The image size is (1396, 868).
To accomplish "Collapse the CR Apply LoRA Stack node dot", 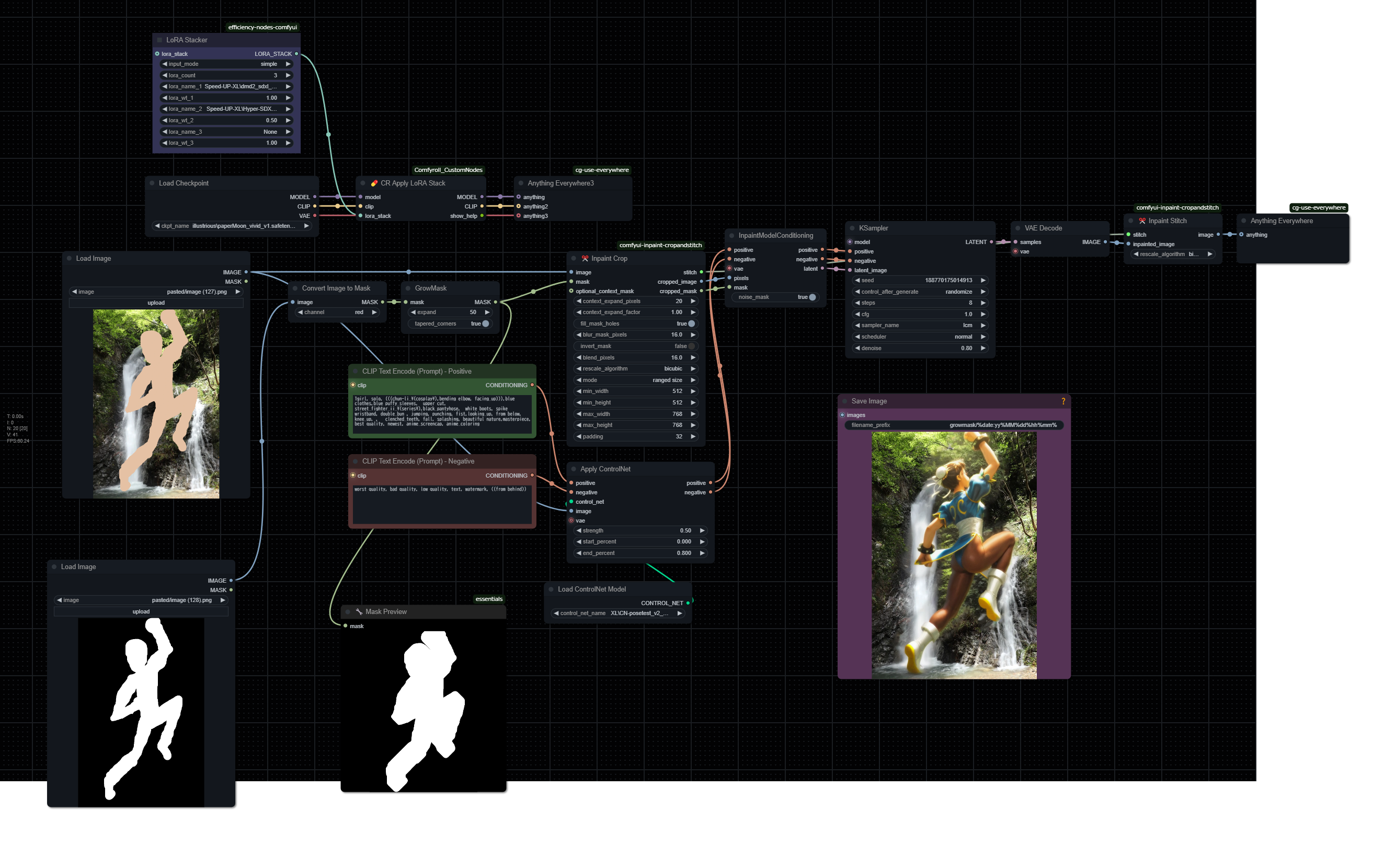I will pos(363,183).
